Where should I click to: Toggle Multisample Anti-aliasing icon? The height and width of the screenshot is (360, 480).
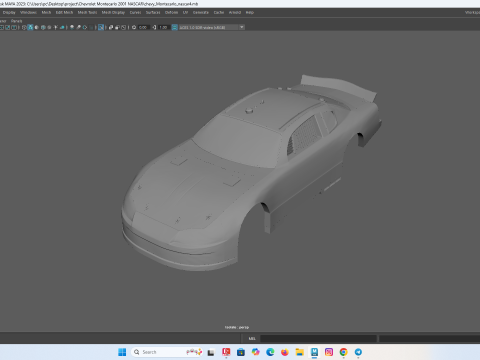click(85, 27)
